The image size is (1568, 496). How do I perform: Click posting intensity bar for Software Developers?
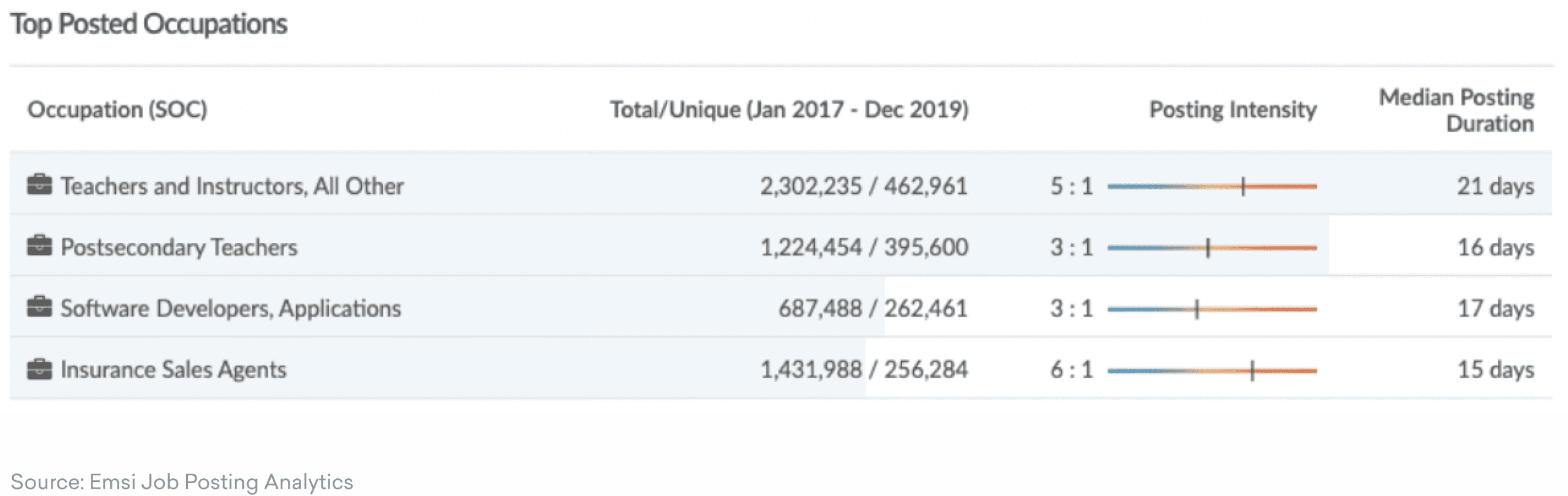point(1212,309)
